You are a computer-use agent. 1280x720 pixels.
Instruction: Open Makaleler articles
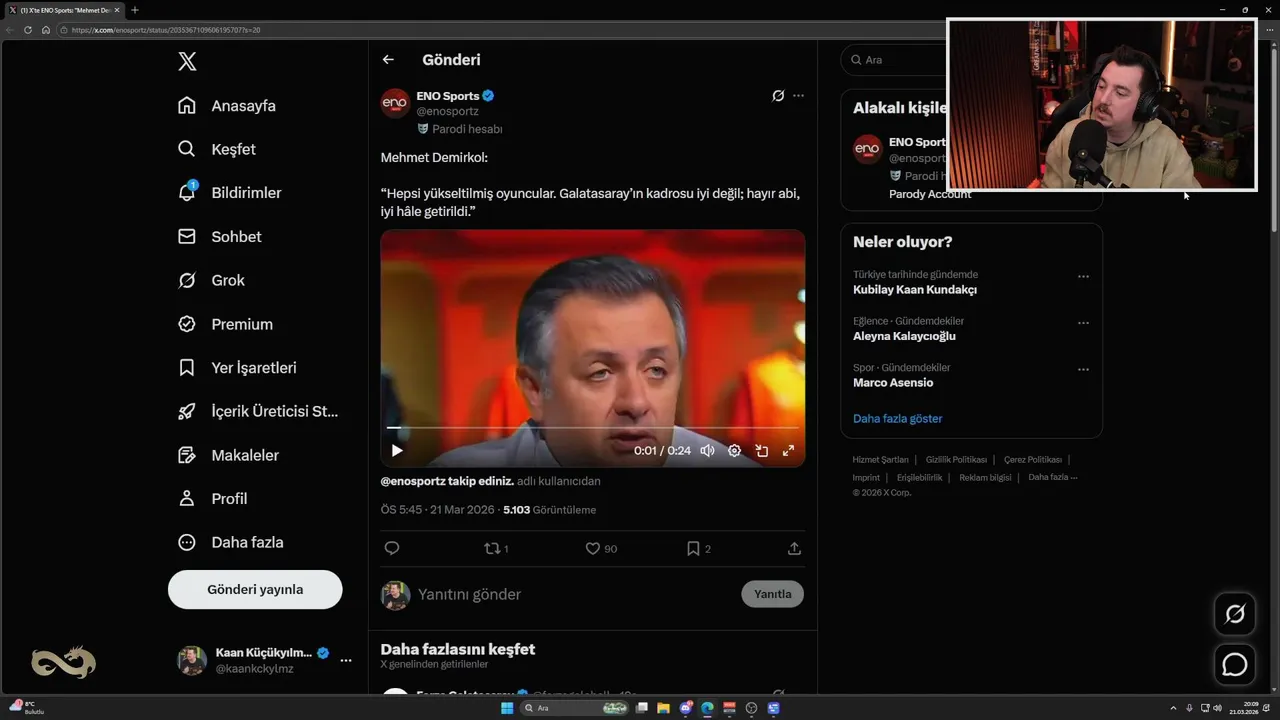coord(228,455)
